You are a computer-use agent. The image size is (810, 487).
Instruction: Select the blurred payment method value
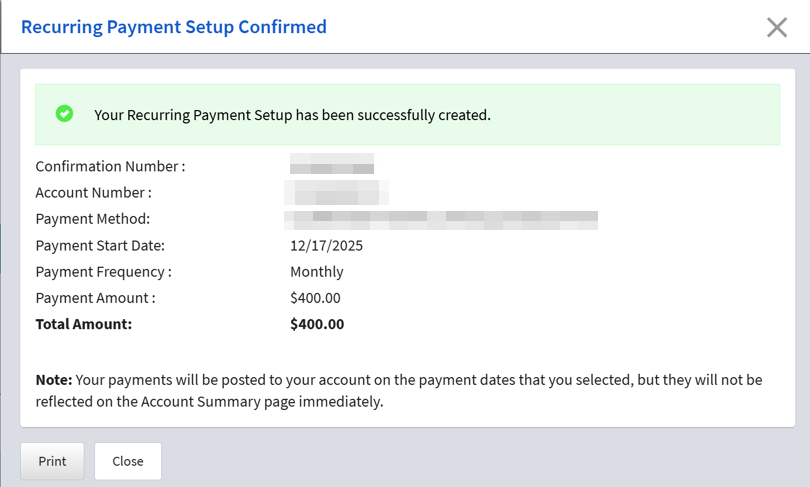coord(441,217)
